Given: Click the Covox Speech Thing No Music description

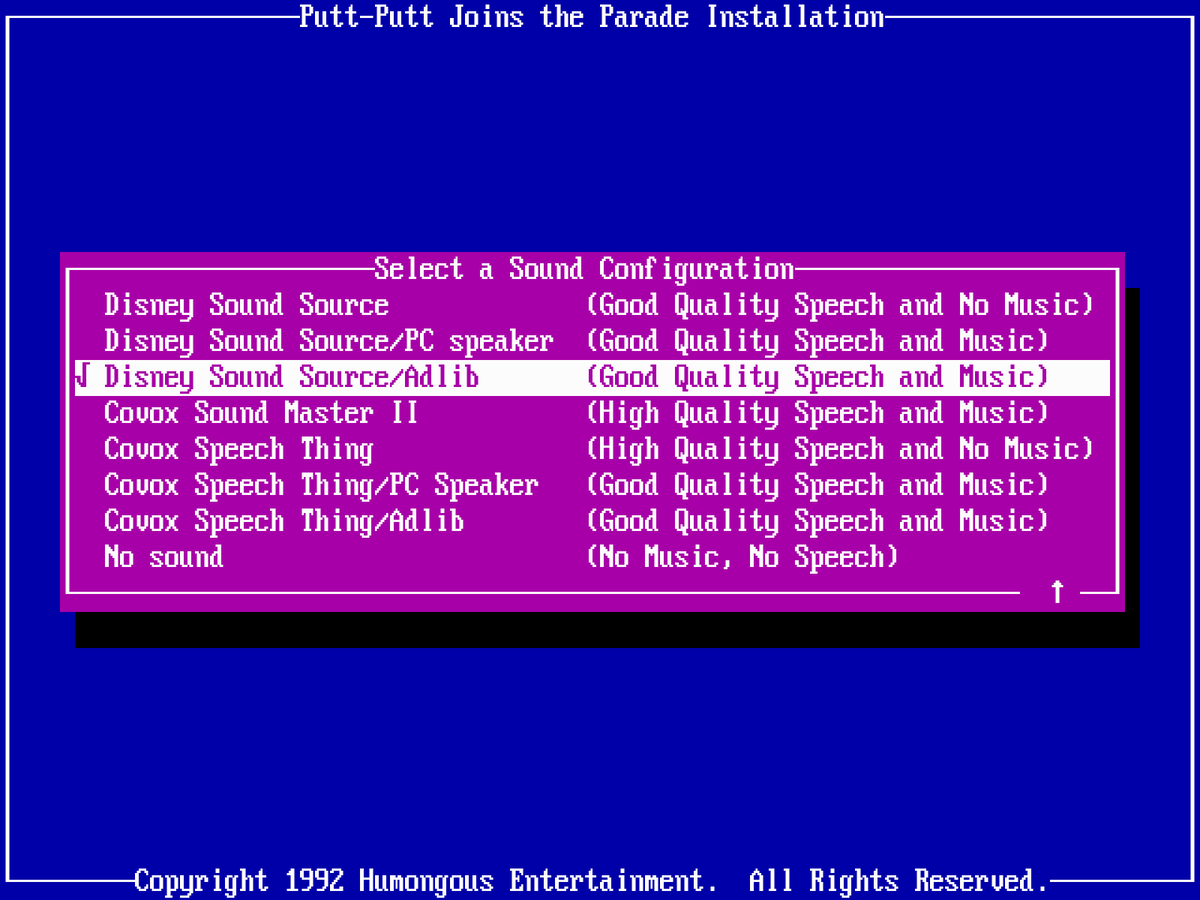Looking at the screenshot, I should pyautogui.click(x=840, y=450).
